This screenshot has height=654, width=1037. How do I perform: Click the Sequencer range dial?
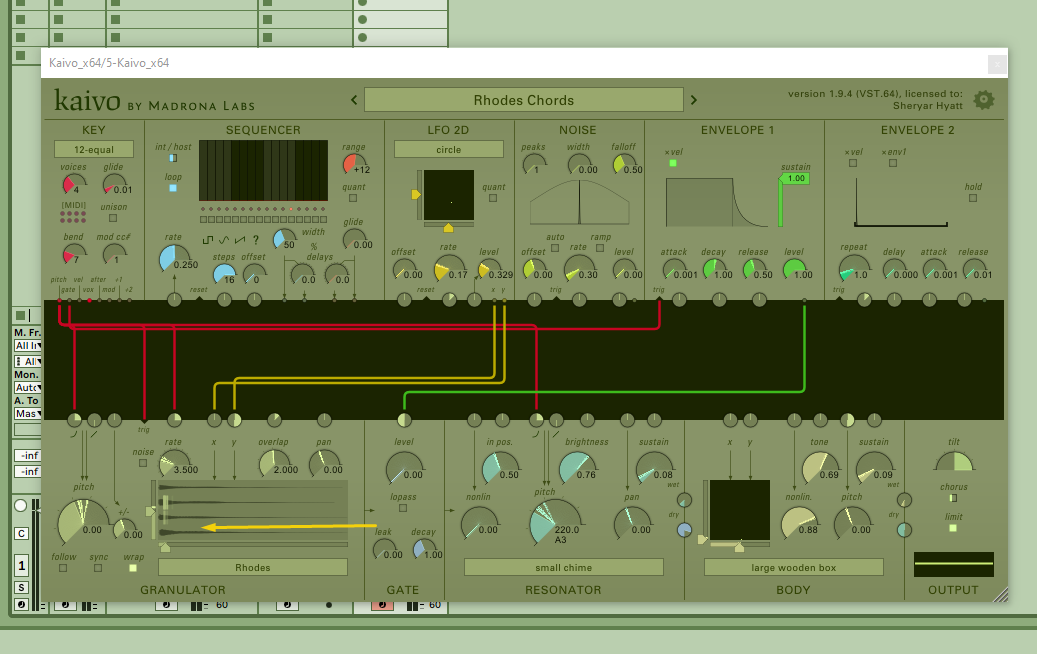[354, 164]
